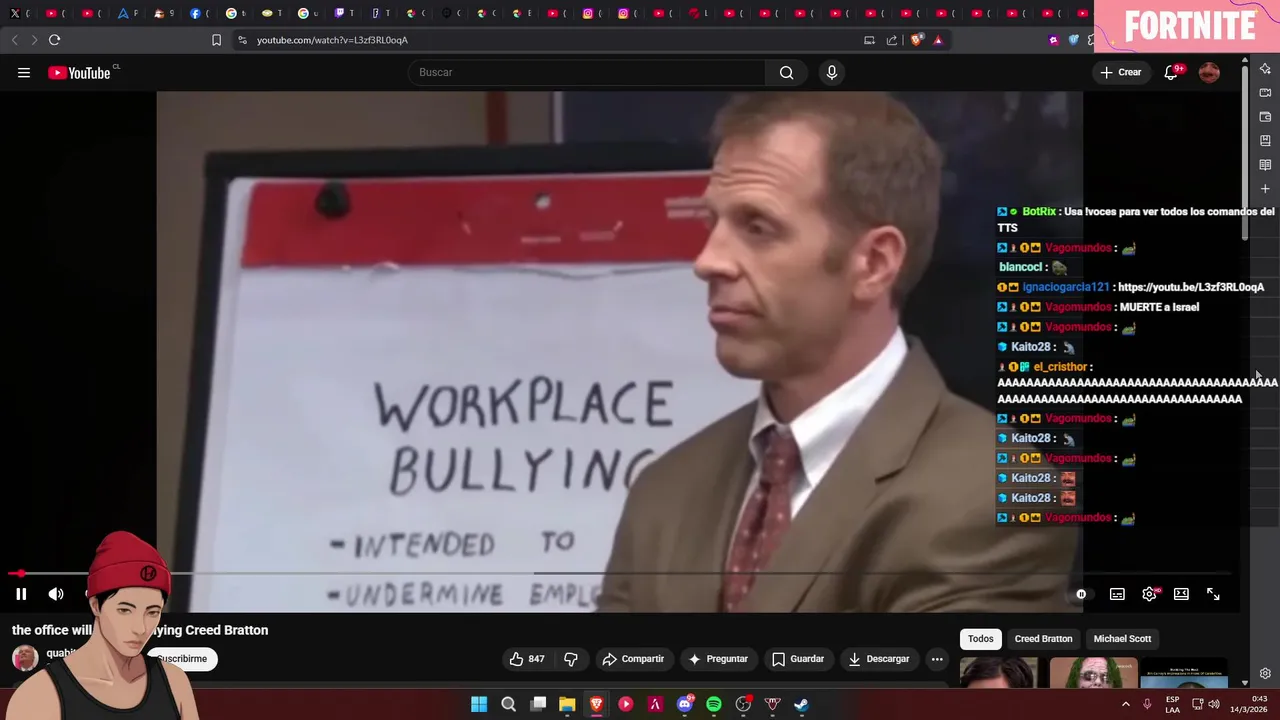Screen dimensions: 1280x720
Task: Open the YouTube guide hamburger menu
Action: click(x=24, y=72)
